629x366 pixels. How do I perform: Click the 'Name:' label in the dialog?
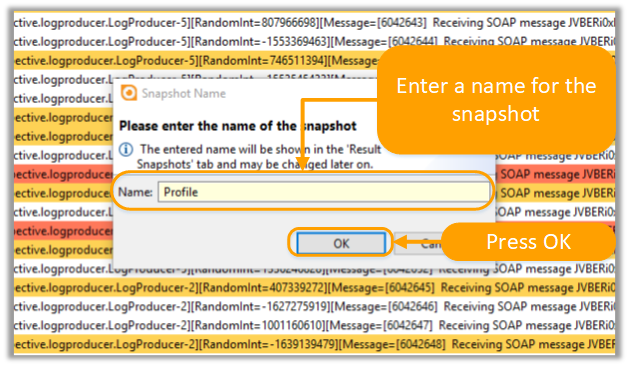point(135,192)
